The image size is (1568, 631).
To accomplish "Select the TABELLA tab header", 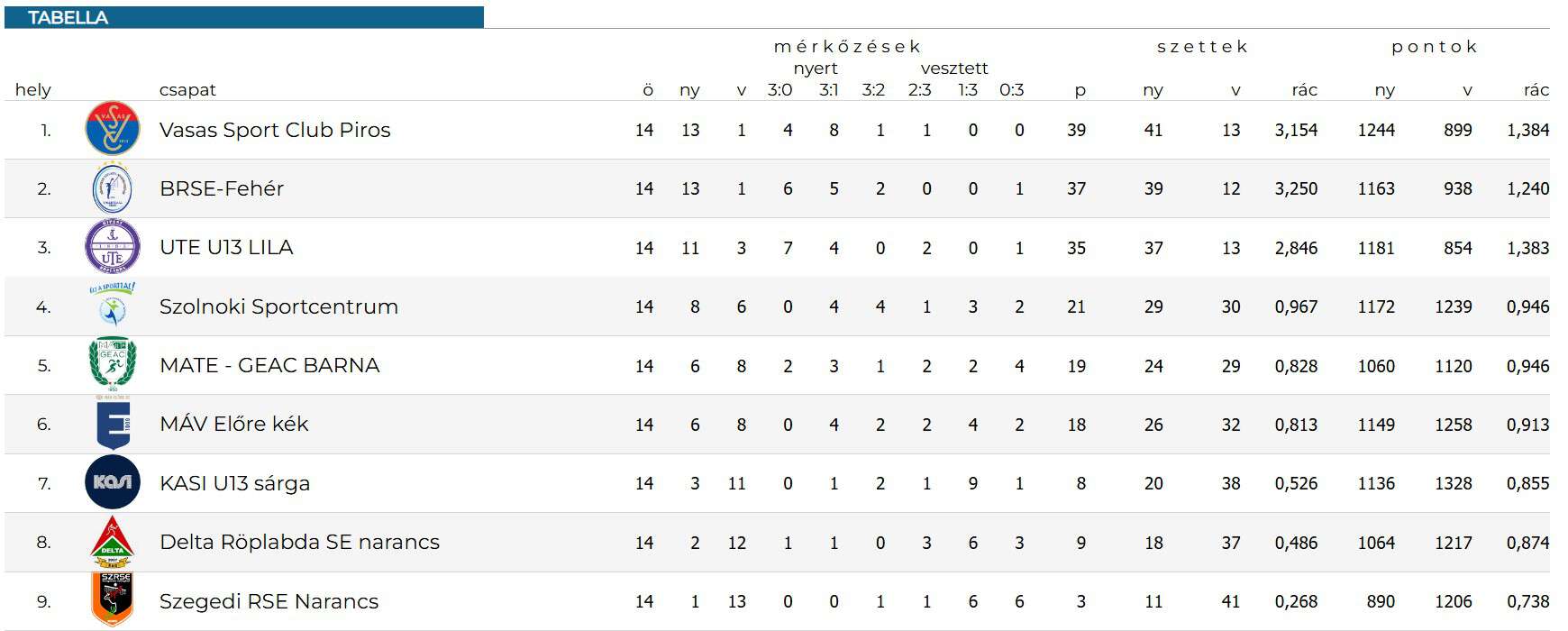I will point(68,17).
